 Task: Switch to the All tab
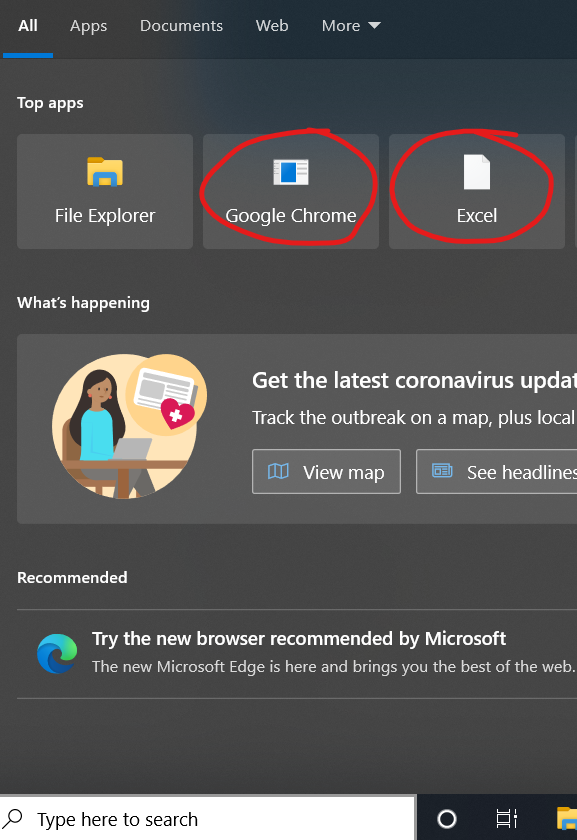(28, 26)
